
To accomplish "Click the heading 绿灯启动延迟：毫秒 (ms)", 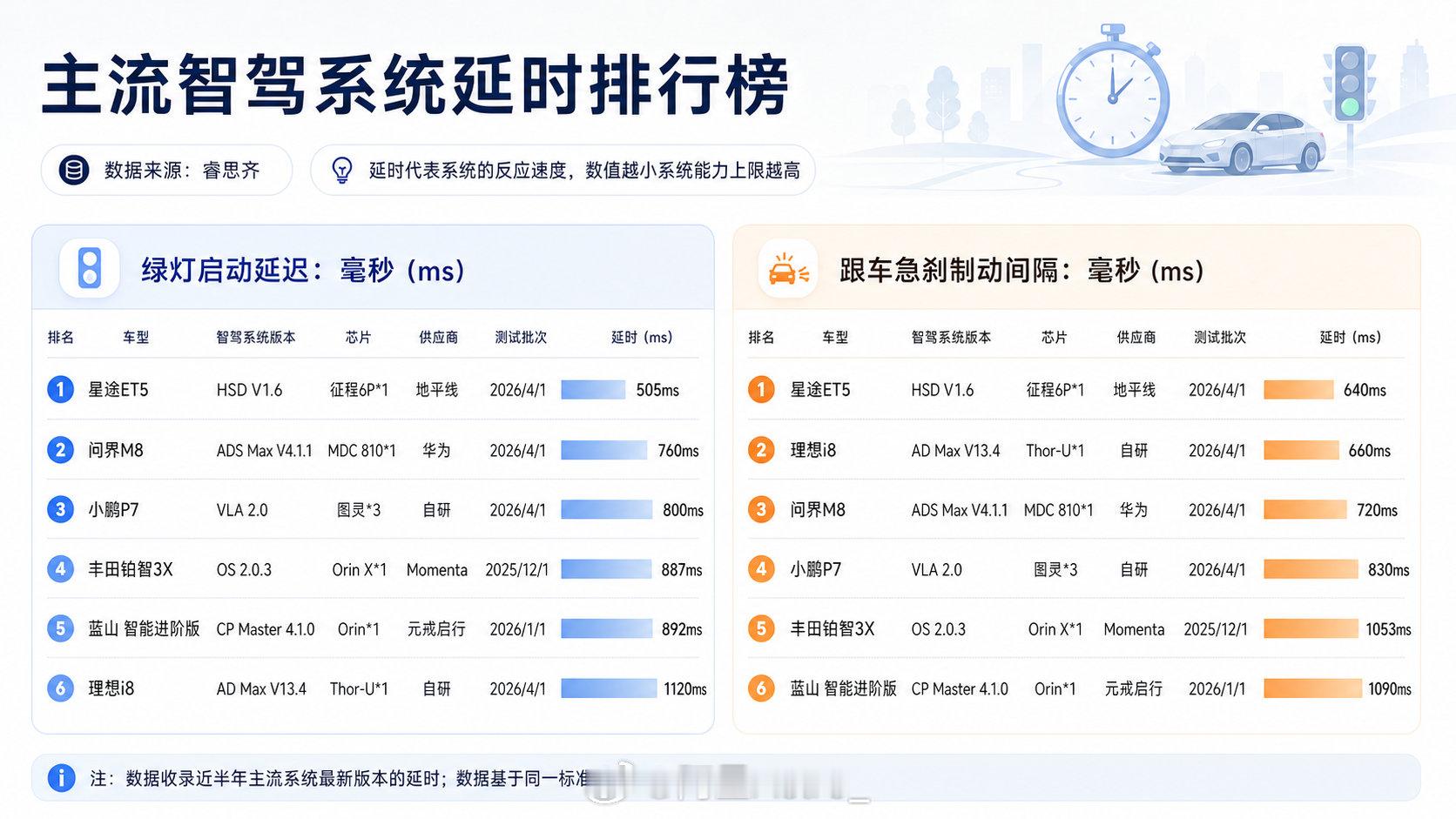I will [303, 270].
